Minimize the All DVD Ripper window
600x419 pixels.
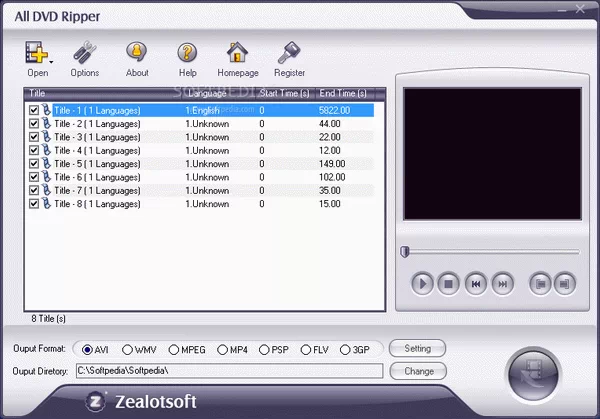pos(562,10)
